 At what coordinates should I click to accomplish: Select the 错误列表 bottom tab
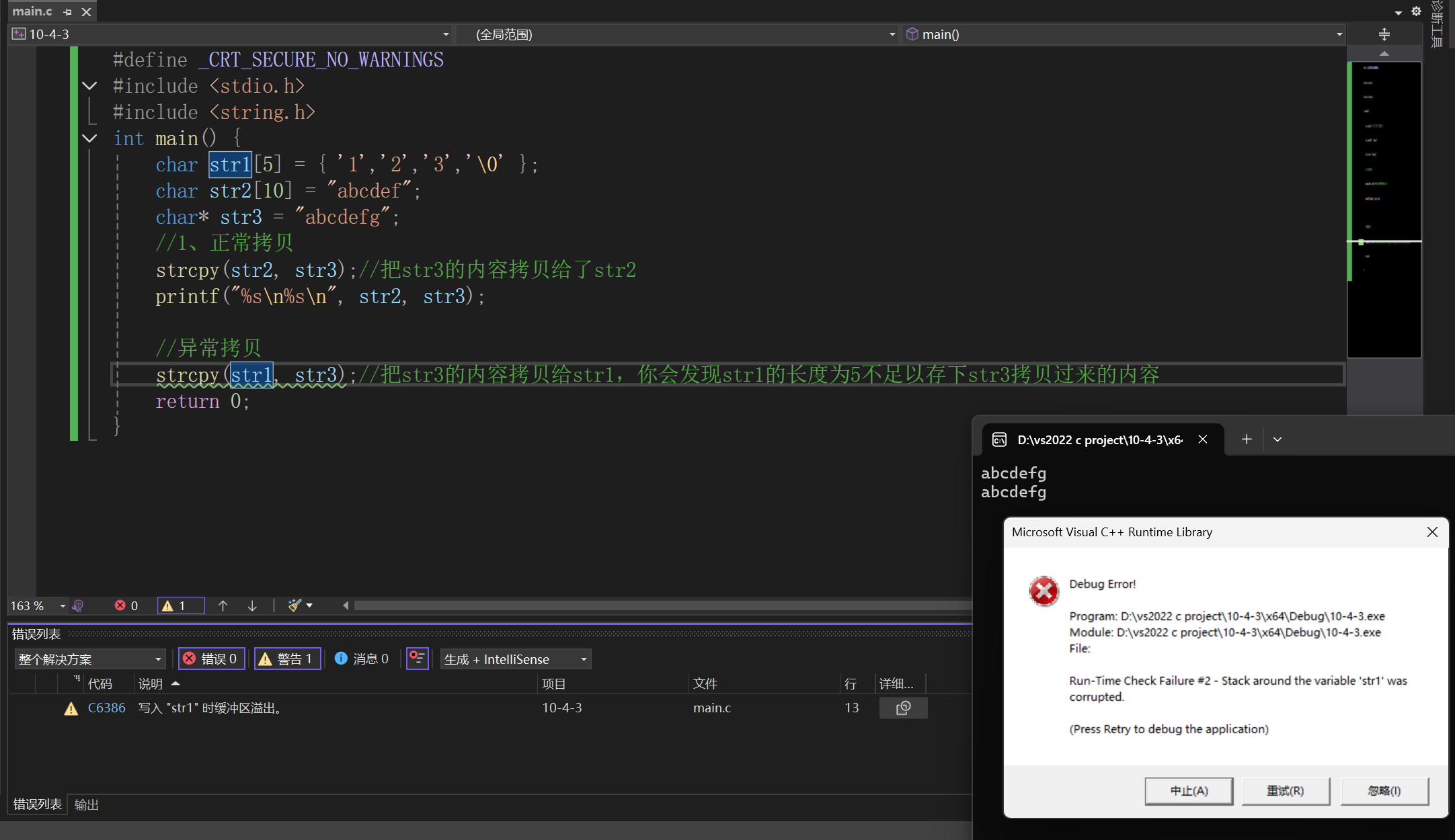tap(37, 804)
